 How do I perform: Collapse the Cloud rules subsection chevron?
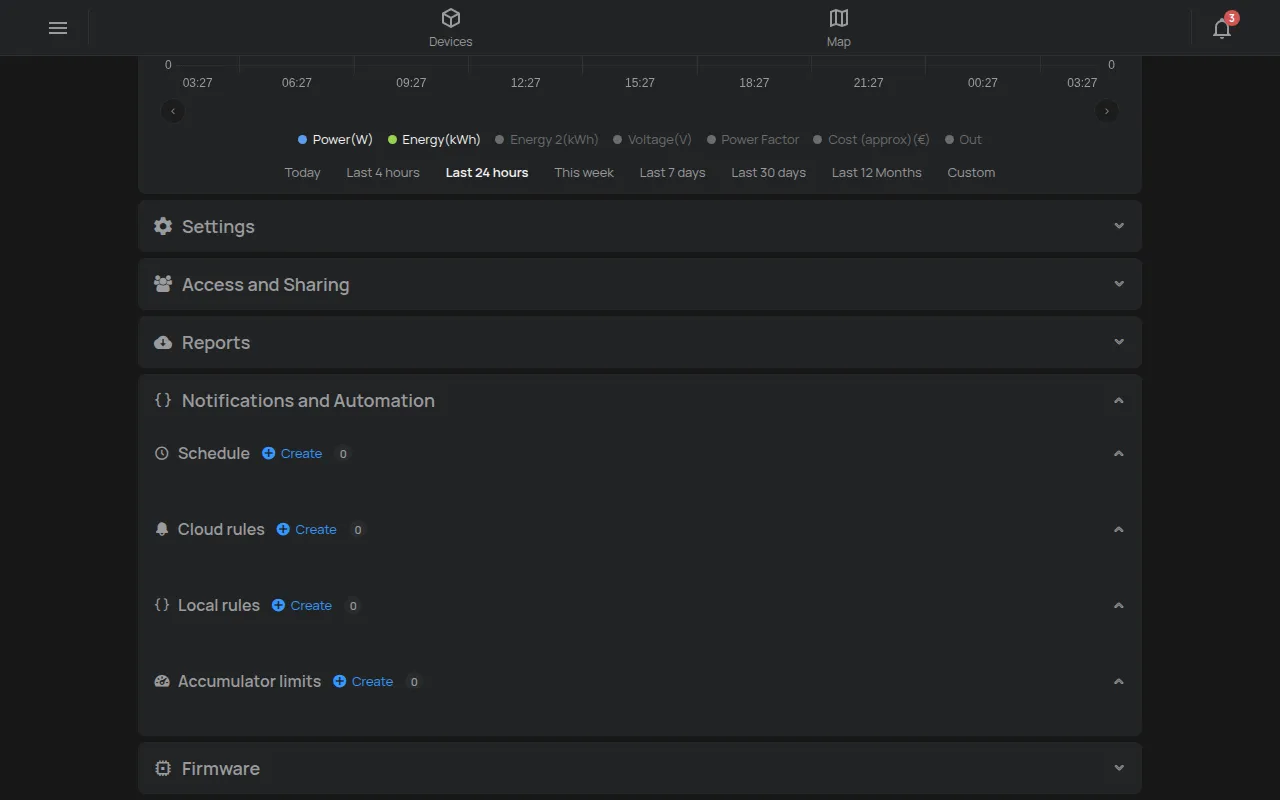tap(1119, 530)
